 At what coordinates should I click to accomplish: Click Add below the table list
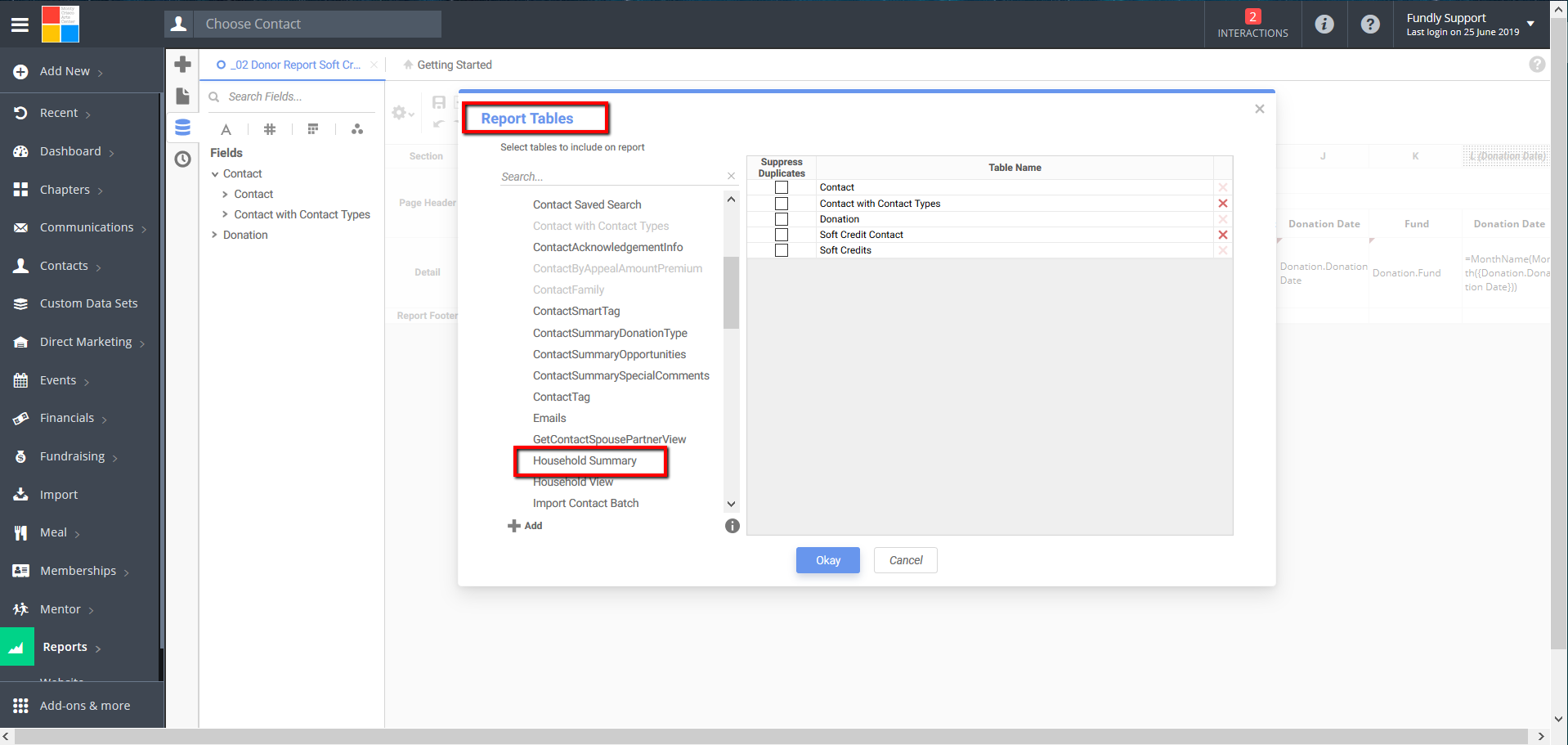pyautogui.click(x=525, y=526)
